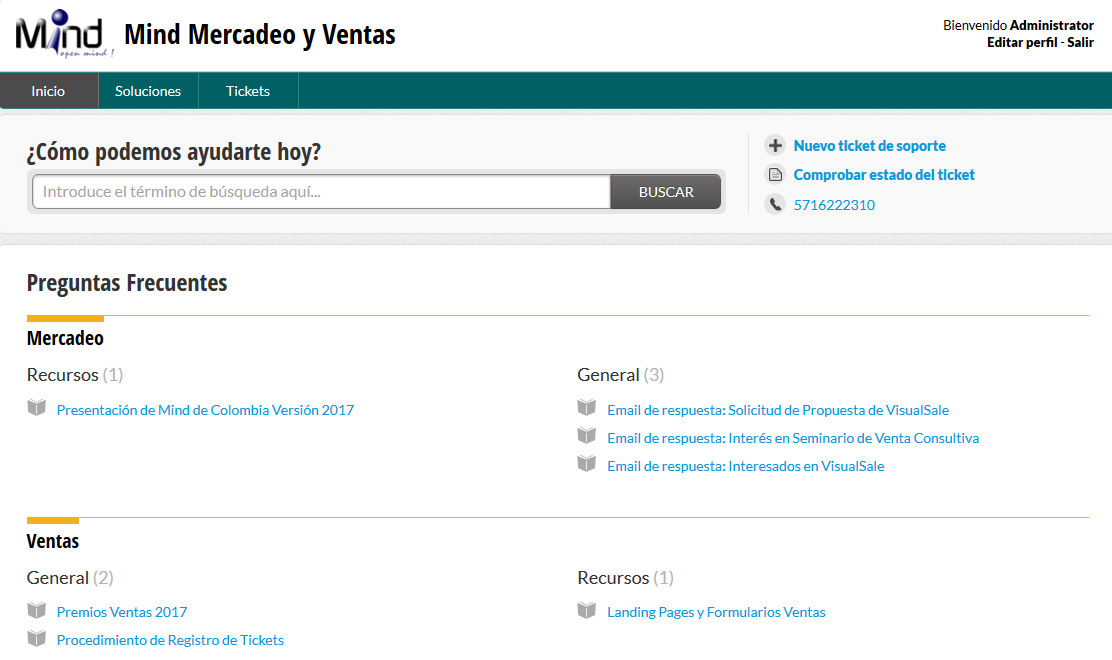This screenshot has height=660, width=1112.
Task: Open Email de respuesta: Solicitud de Propuesta article
Action: click(x=778, y=410)
